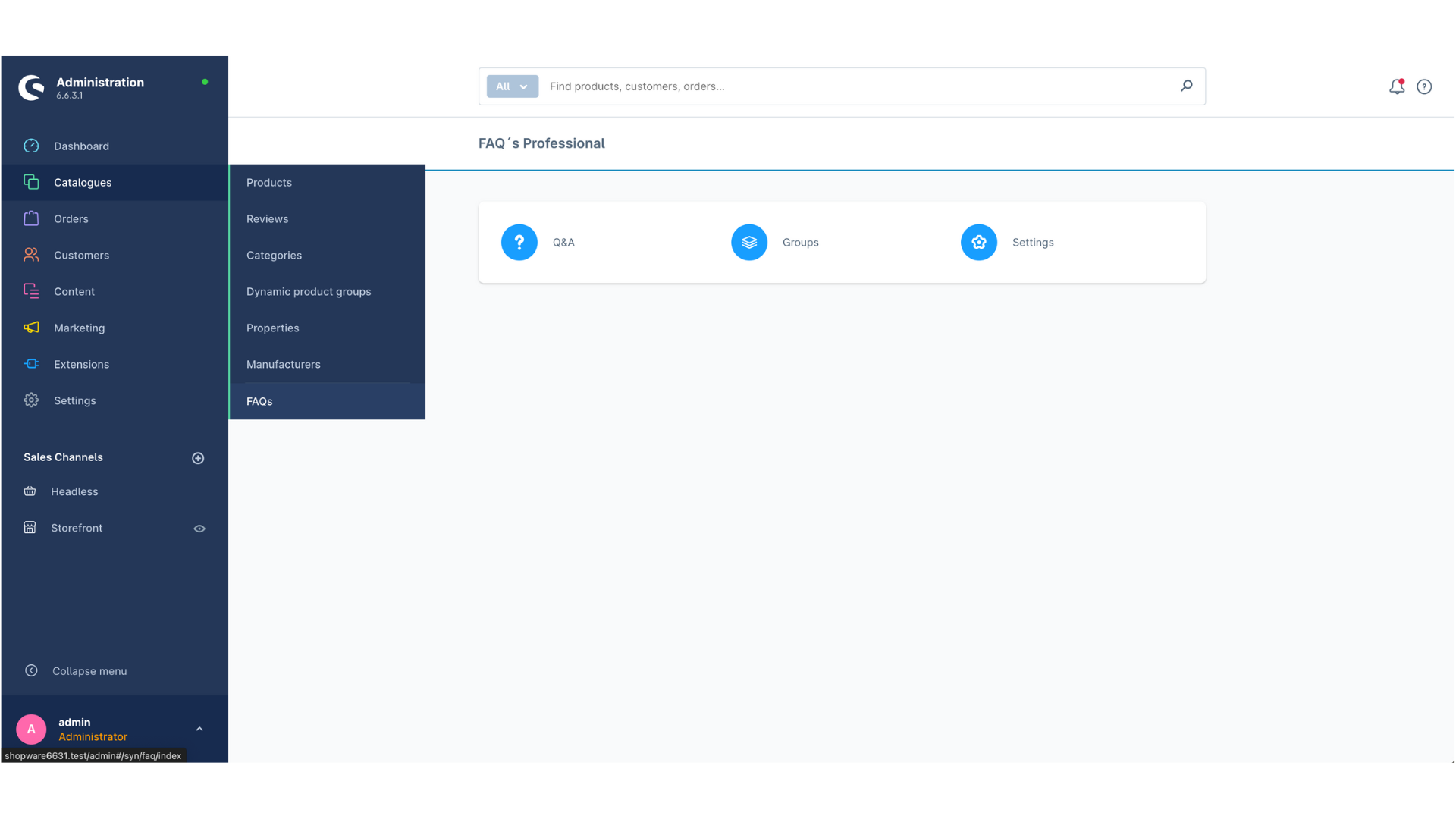Click the help question icon
Screen dimensions: 1456x819
tap(1424, 87)
